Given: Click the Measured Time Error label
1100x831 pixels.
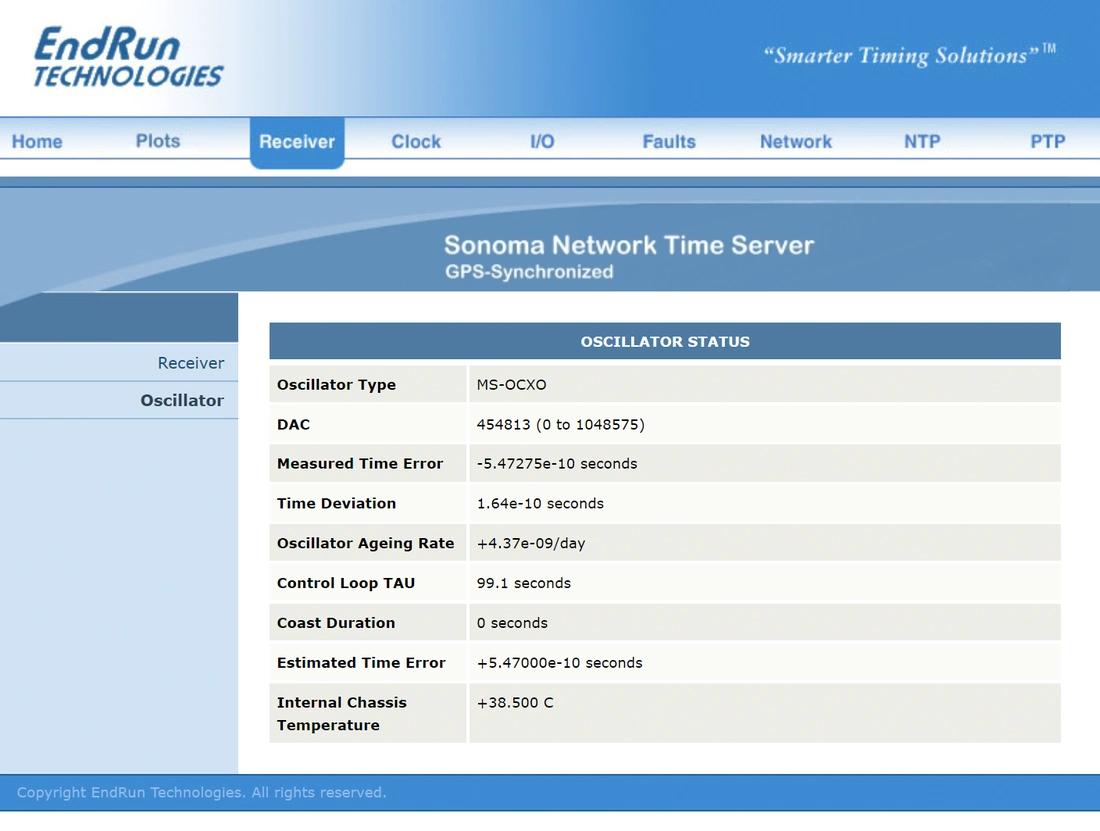Looking at the screenshot, I should click(x=360, y=464).
